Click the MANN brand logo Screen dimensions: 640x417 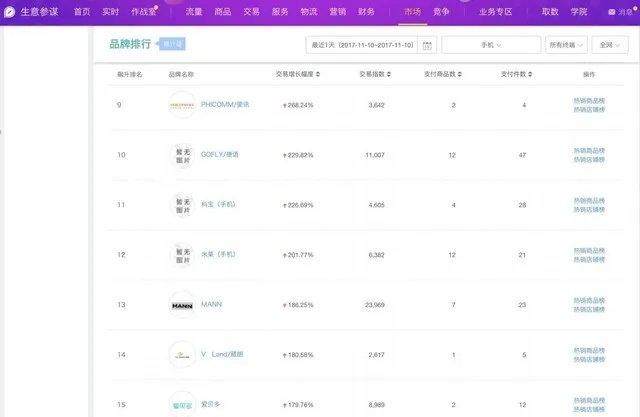tap(182, 305)
